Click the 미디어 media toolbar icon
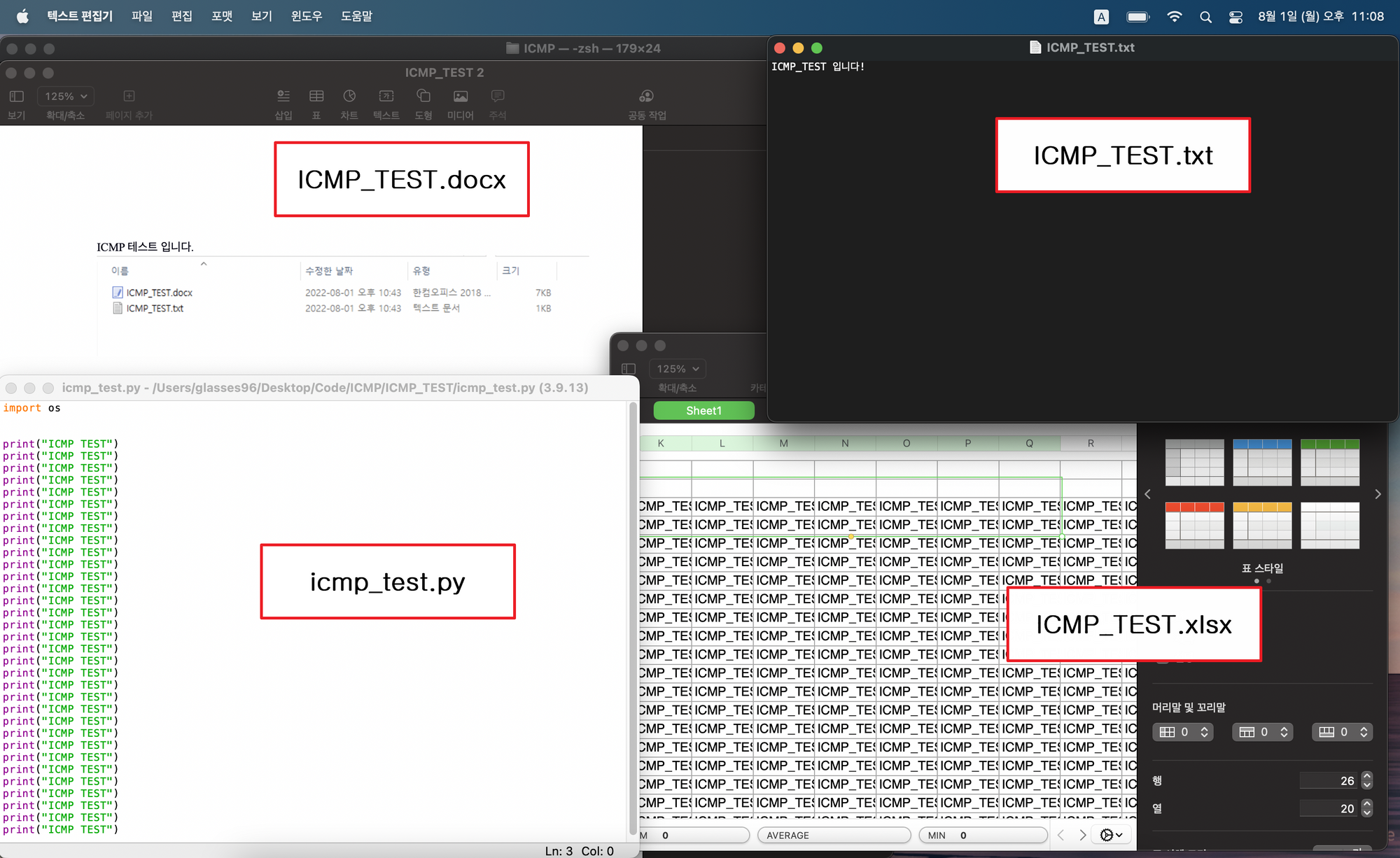This screenshot has height=858, width=1400. [461, 96]
